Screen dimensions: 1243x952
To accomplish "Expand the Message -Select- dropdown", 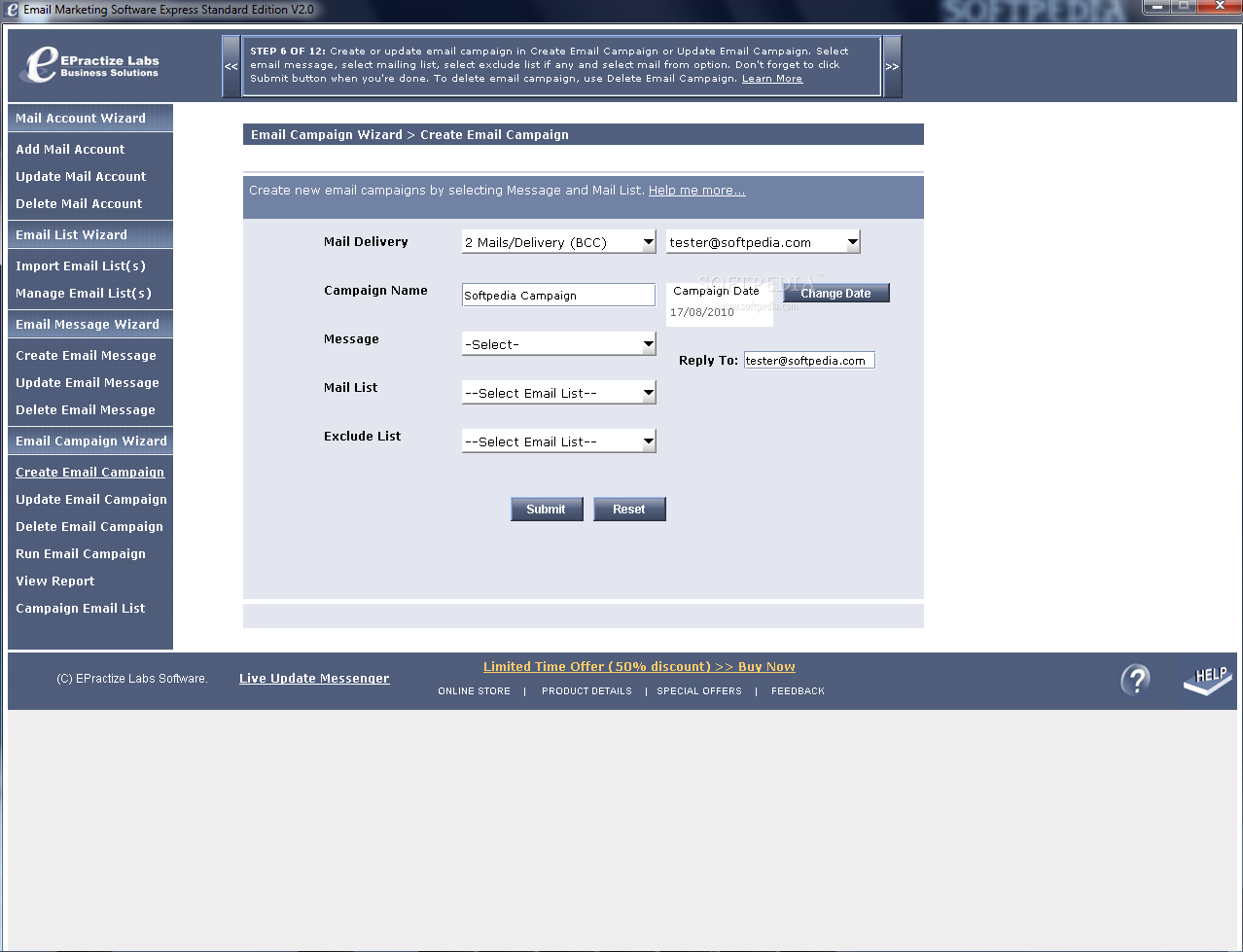I will click(x=559, y=344).
